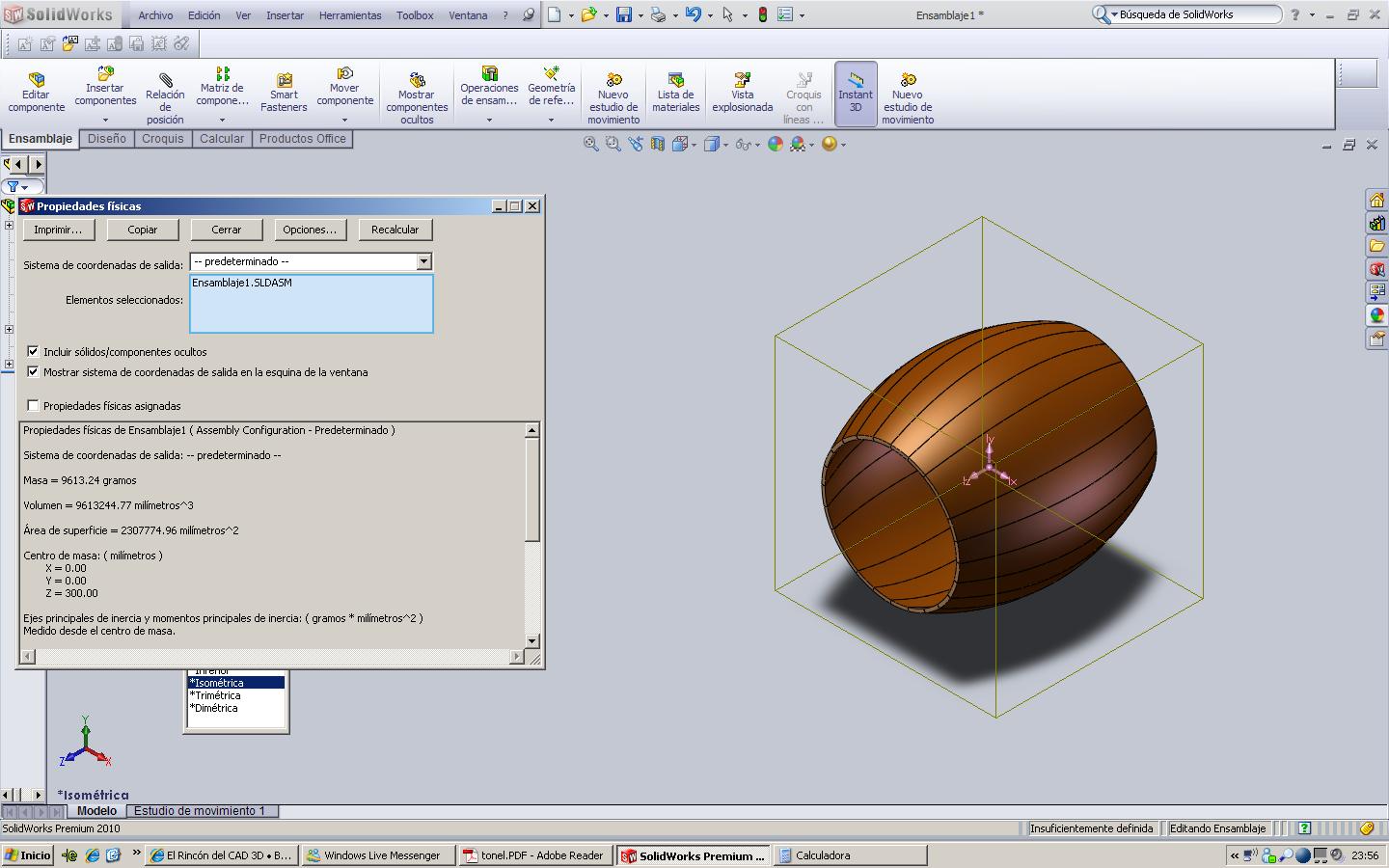Open the Insertar menu
The image size is (1389, 868).
pos(285,15)
